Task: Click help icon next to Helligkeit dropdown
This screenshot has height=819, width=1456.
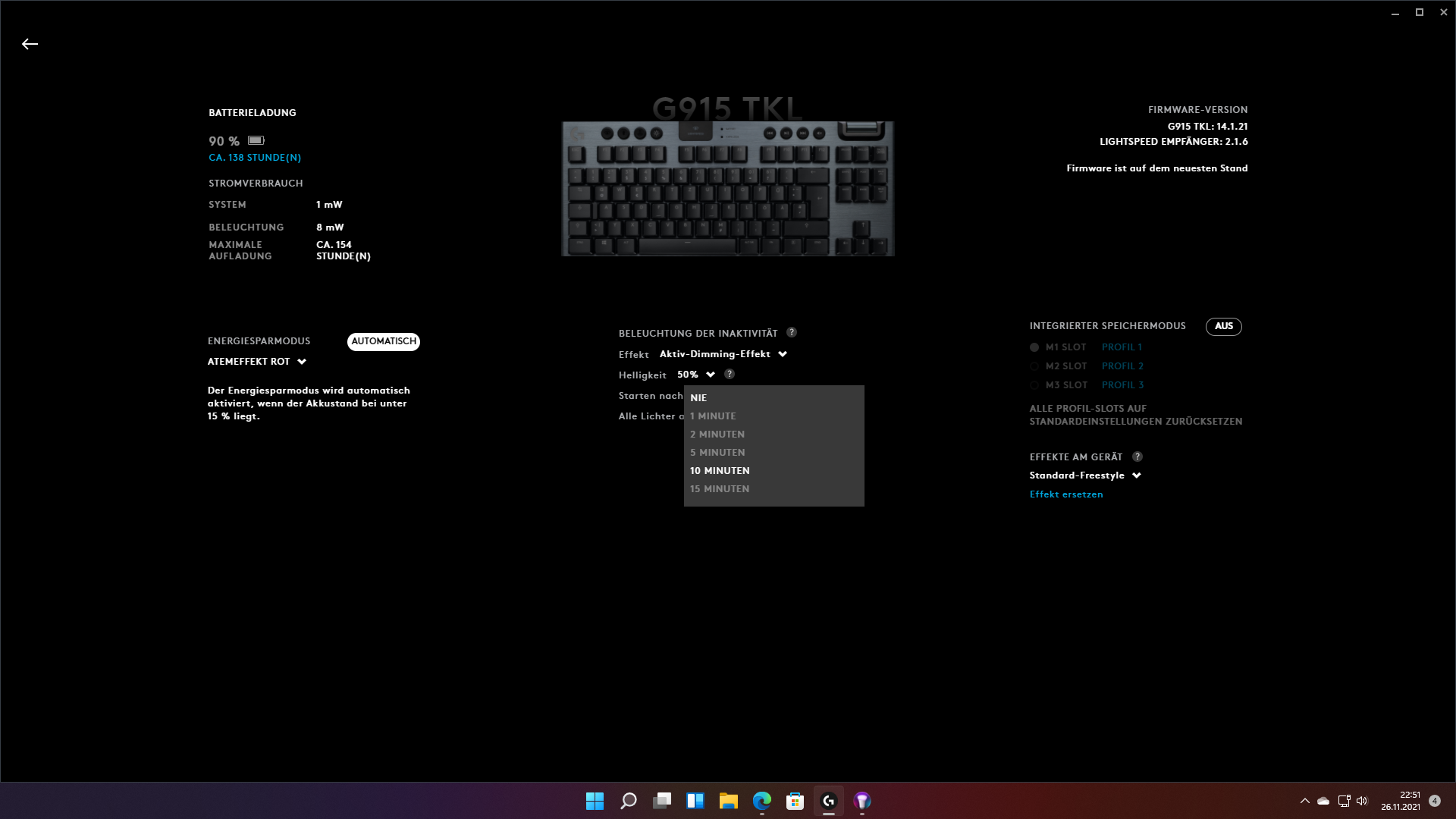Action: (729, 375)
